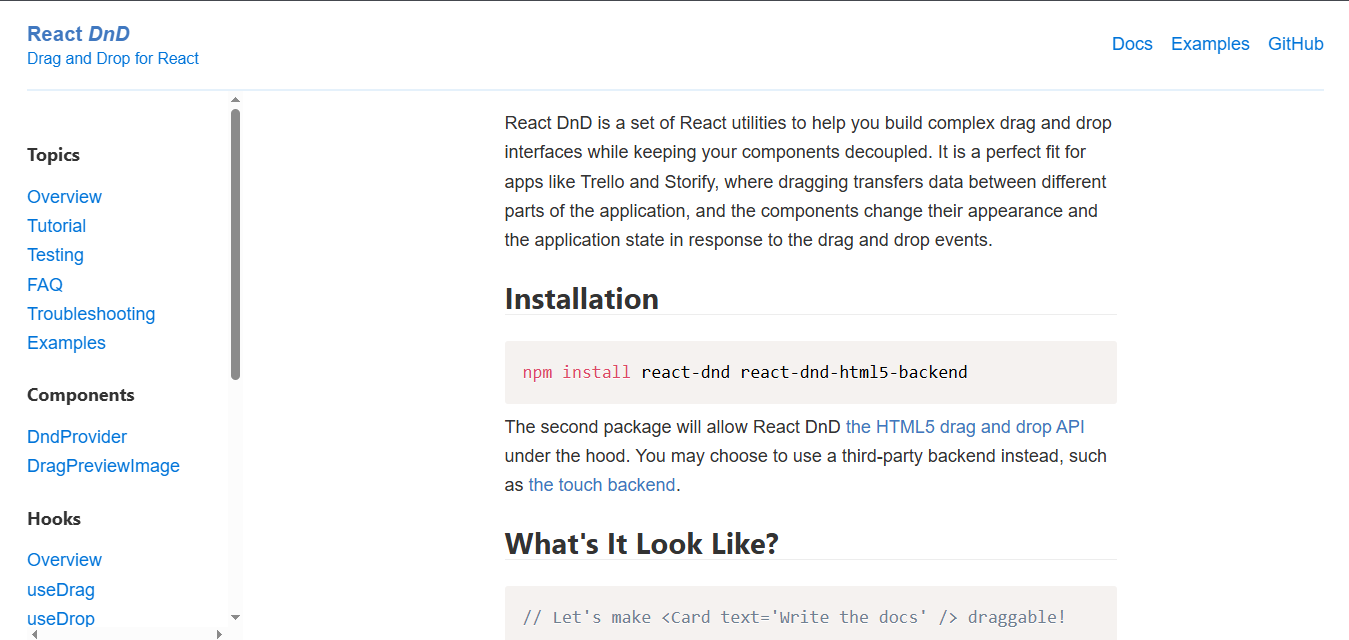This screenshot has height=640, width=1349.
Task: Open the useDrag hook docs
Action: coord(61,590)
